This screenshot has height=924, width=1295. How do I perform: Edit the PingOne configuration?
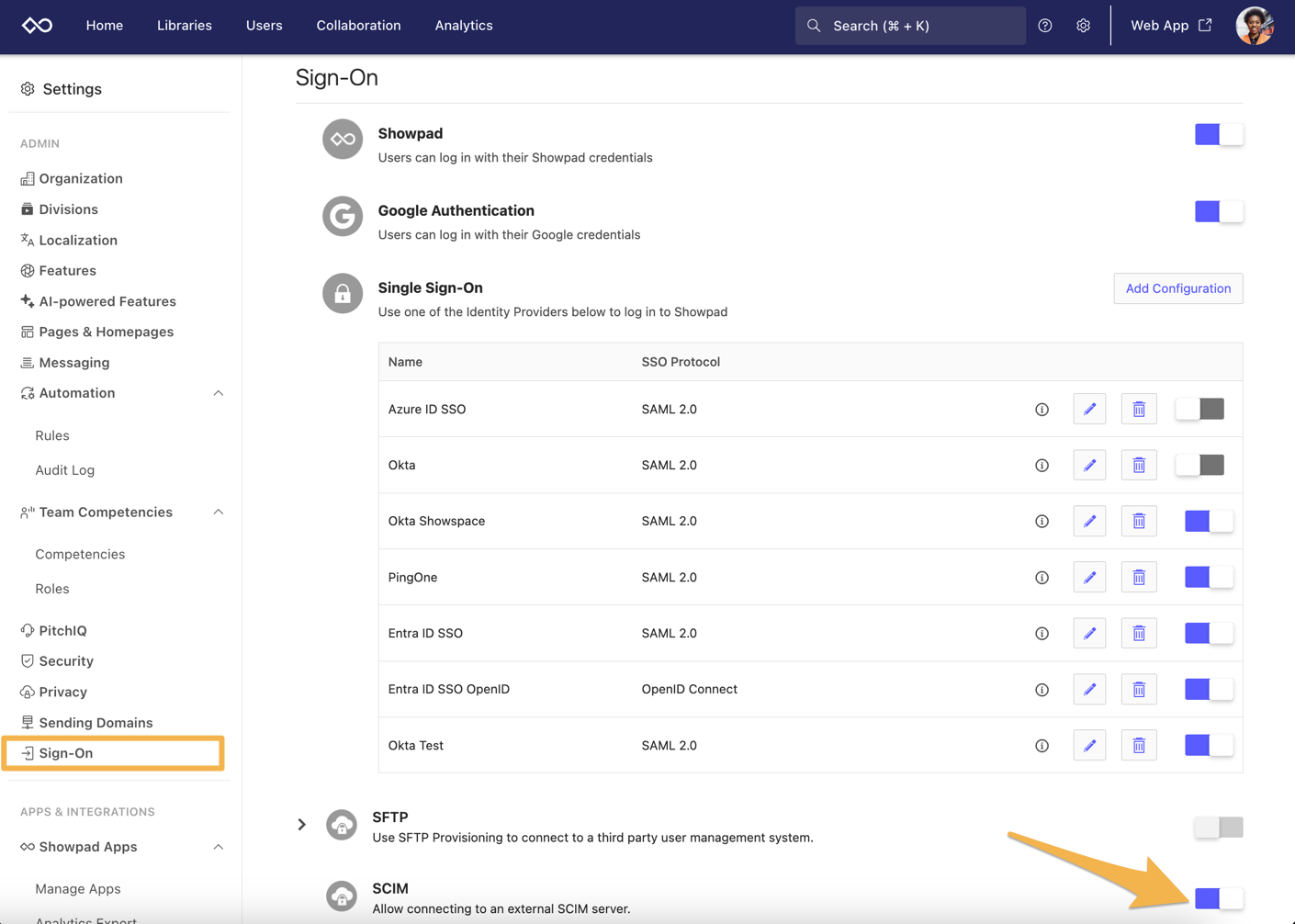pyautogui.click(x=1089, y=578)
